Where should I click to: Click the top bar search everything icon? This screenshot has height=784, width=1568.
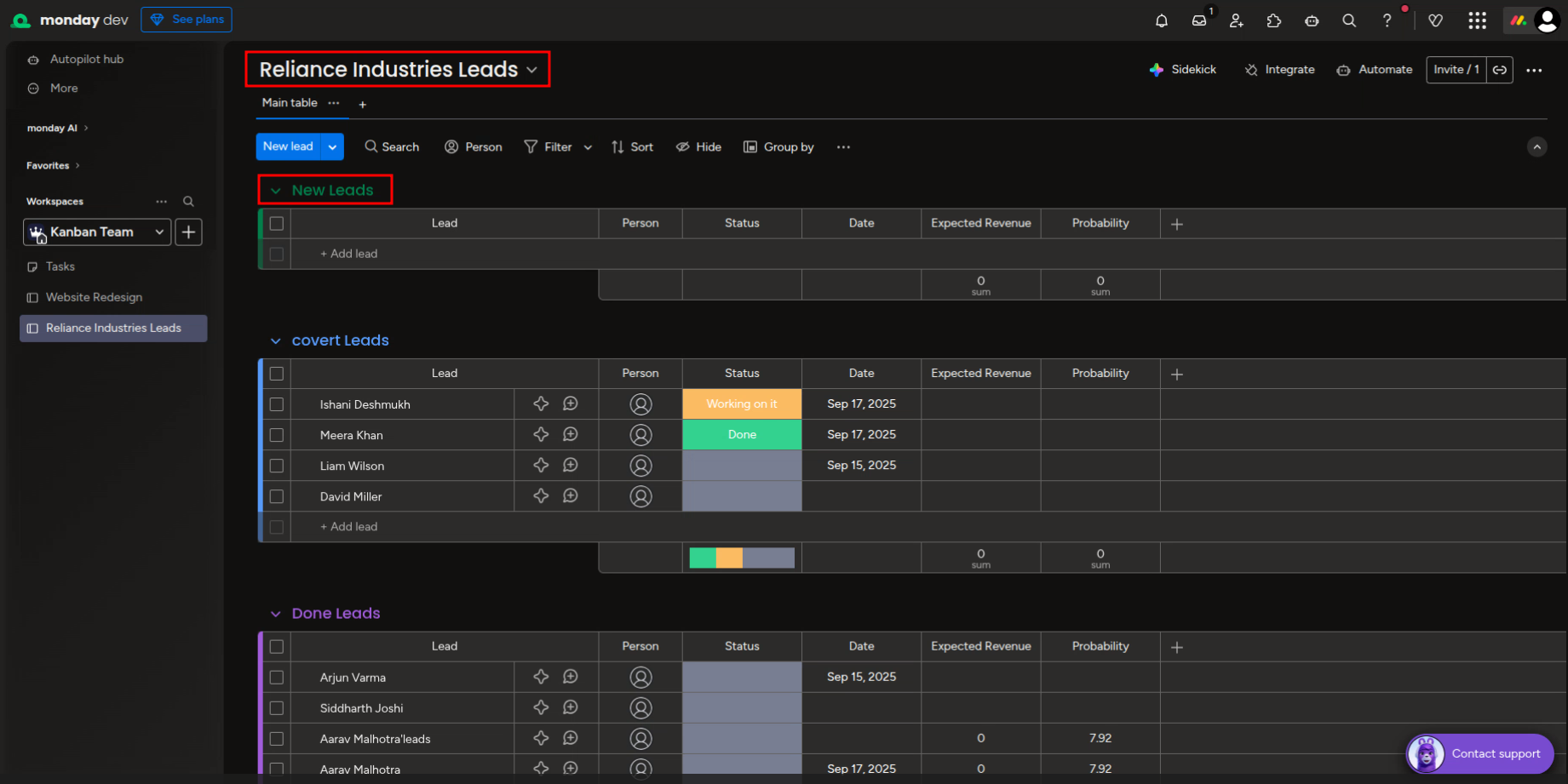1349,20
